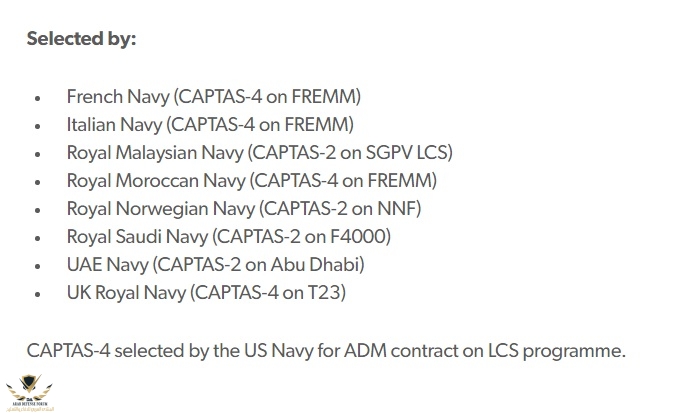The height and width of the screenshot is (413, 692).
Task: Click the bullet before Royal Saudi Navy
Action: 38,238
